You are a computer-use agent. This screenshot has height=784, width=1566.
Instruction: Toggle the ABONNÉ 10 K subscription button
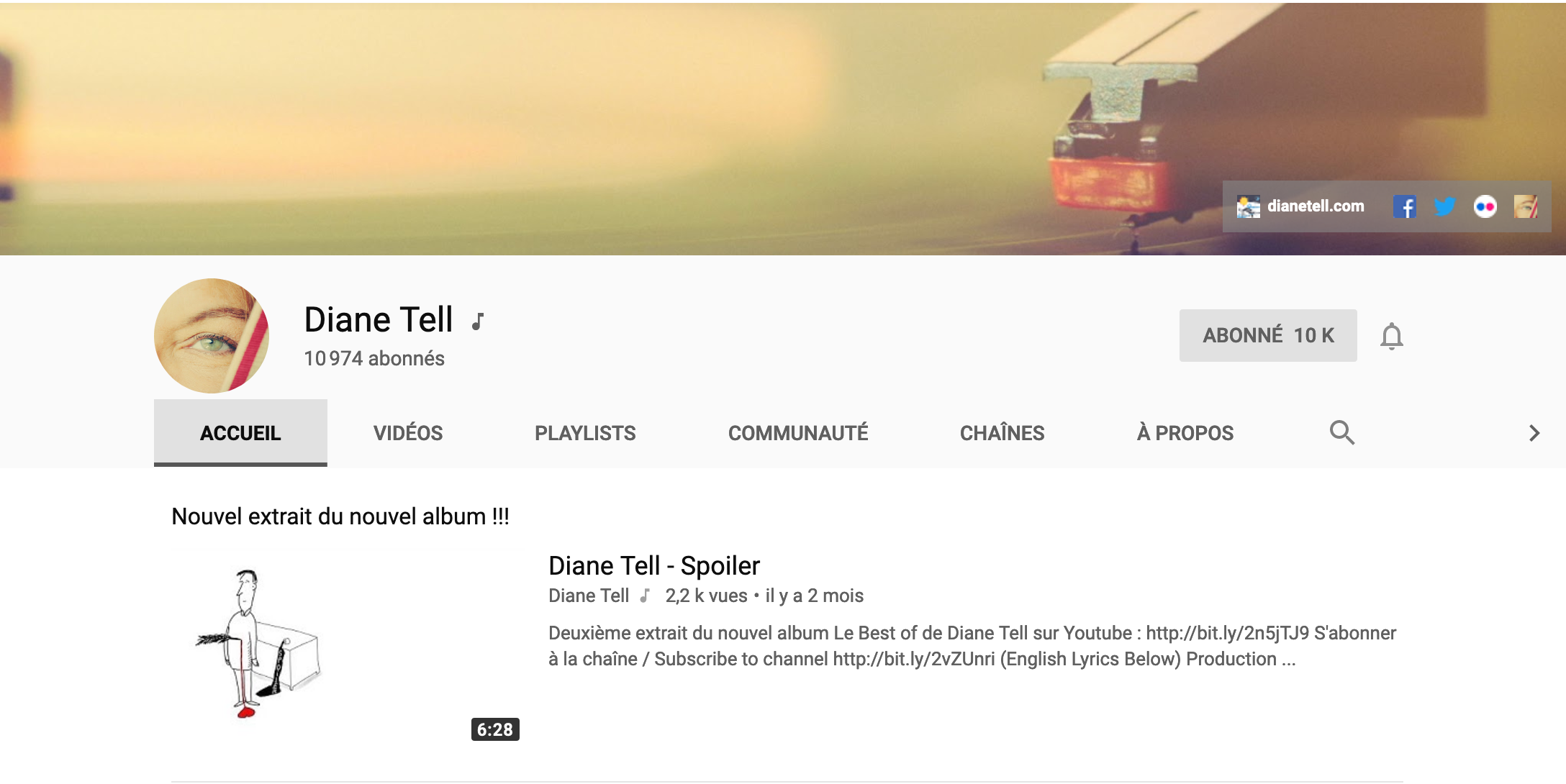(x=1268, y=336)
